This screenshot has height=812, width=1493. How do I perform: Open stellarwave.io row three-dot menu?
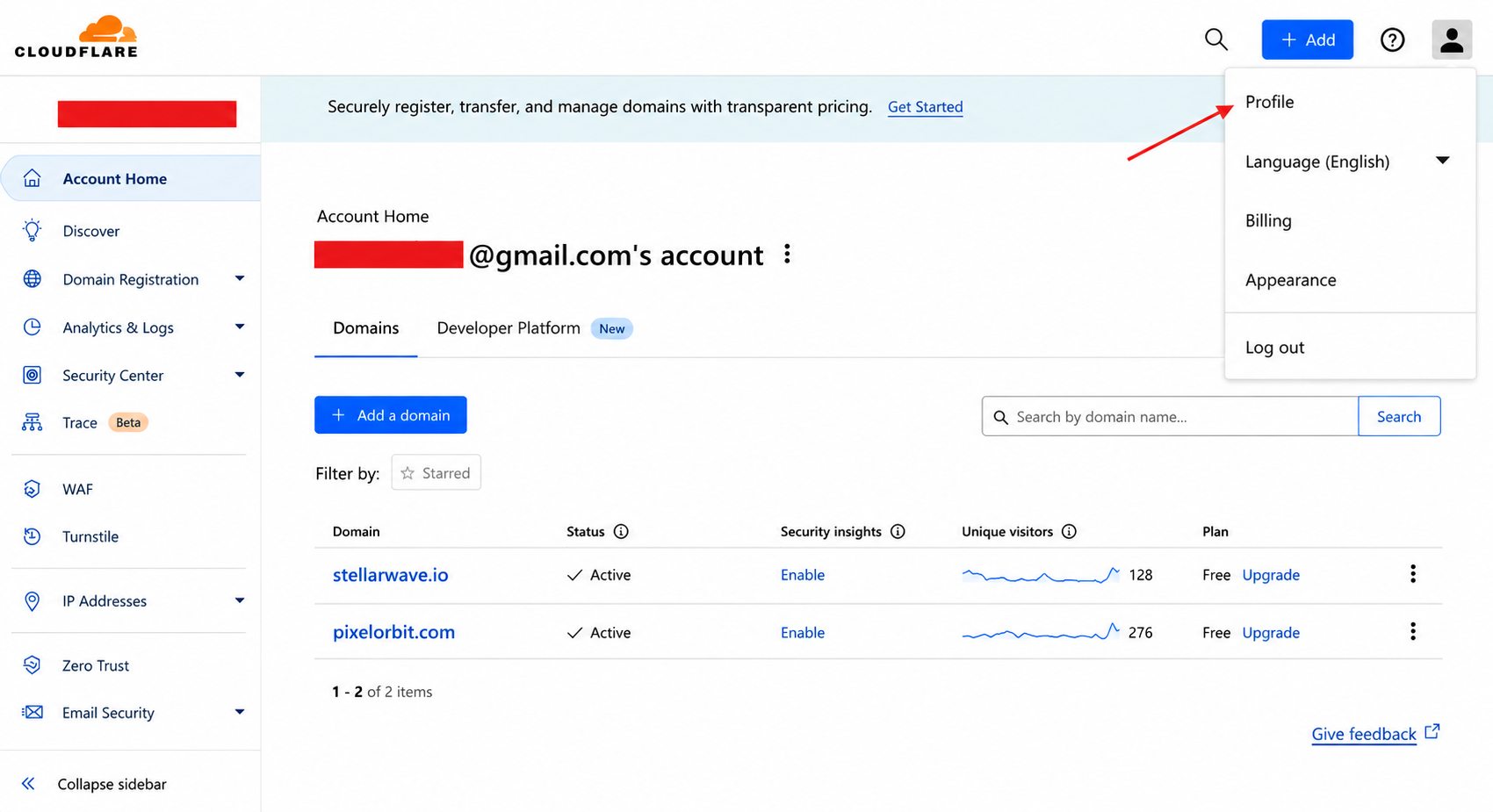[x=1413, y=574]
